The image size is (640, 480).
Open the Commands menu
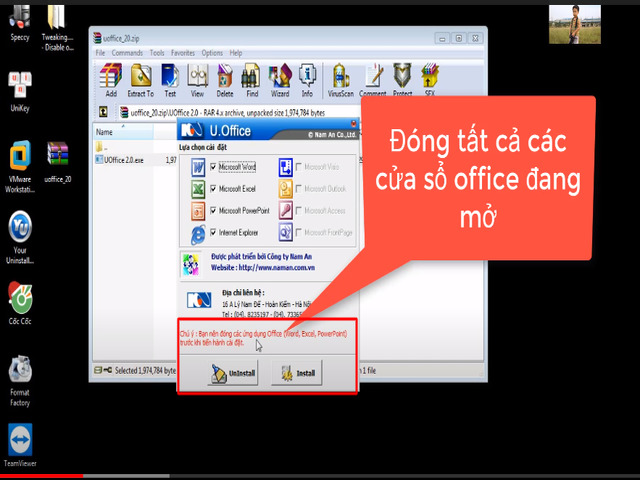(x=127, y=53)
